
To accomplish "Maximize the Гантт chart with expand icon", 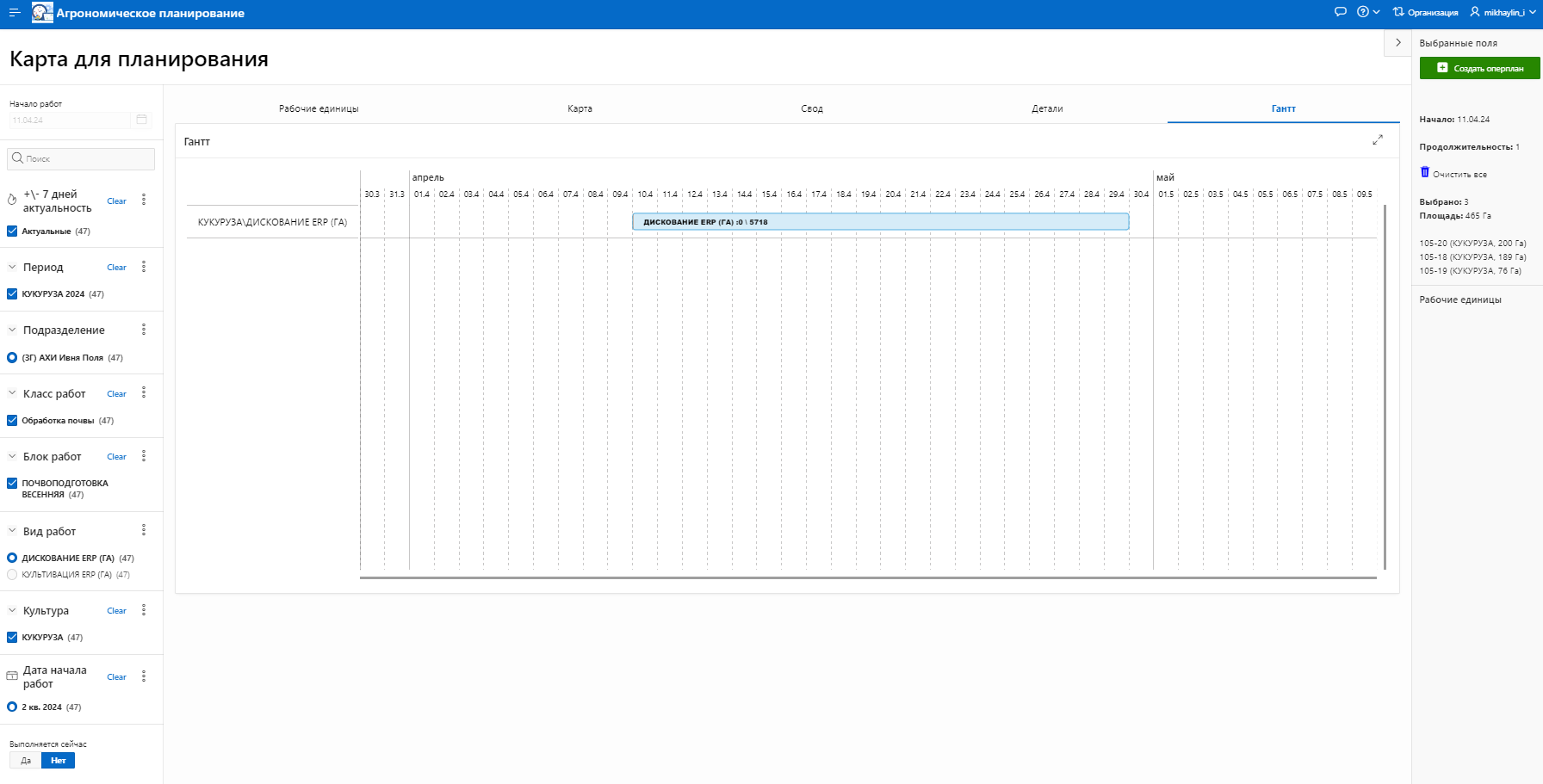I will [x=1378, y=139].
